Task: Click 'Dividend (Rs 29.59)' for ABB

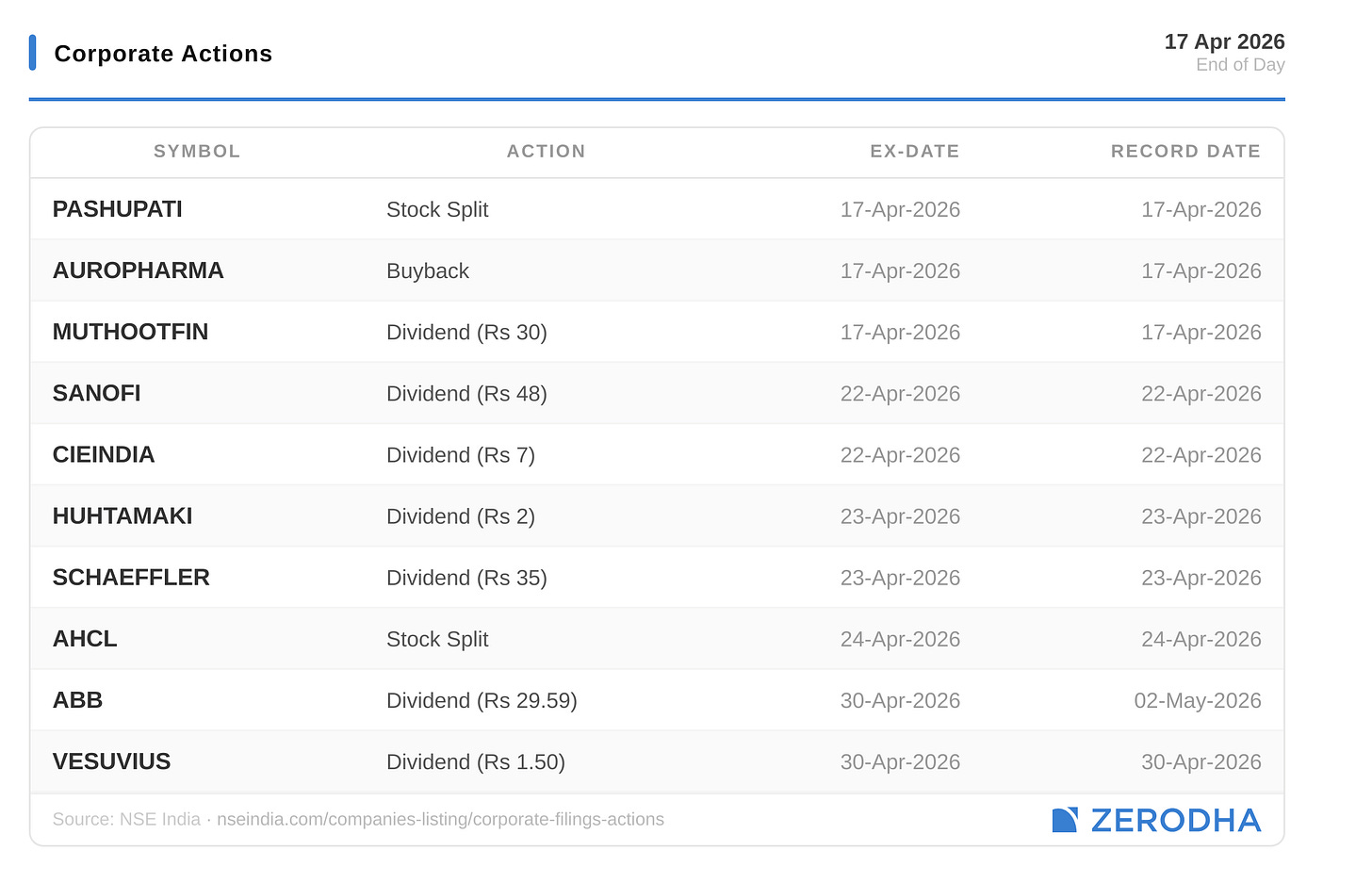Action: click(x=482, y=701)
